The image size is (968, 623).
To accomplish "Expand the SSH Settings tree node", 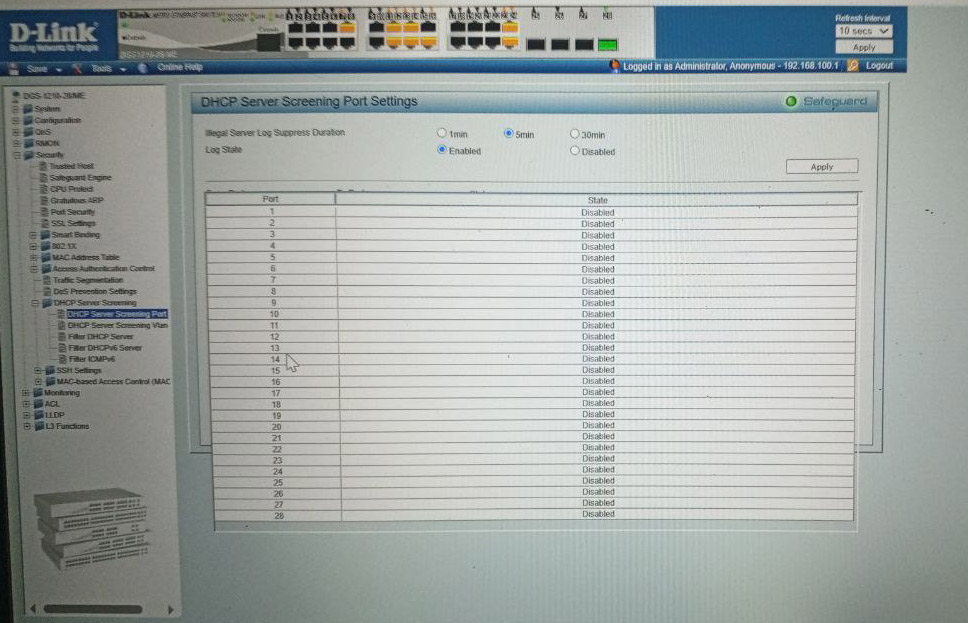I will pos(38,370).
